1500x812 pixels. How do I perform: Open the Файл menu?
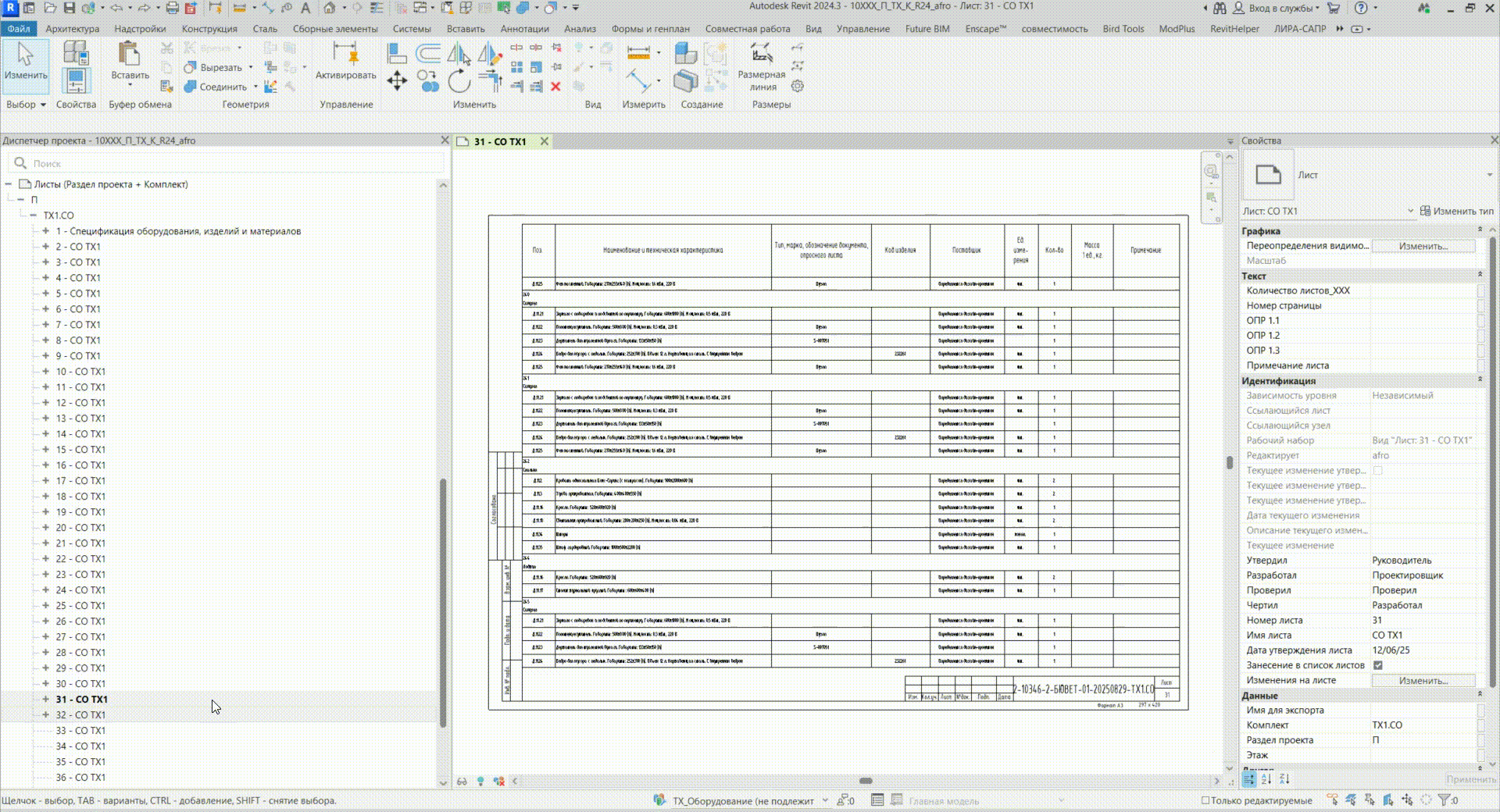coord(19,29)
